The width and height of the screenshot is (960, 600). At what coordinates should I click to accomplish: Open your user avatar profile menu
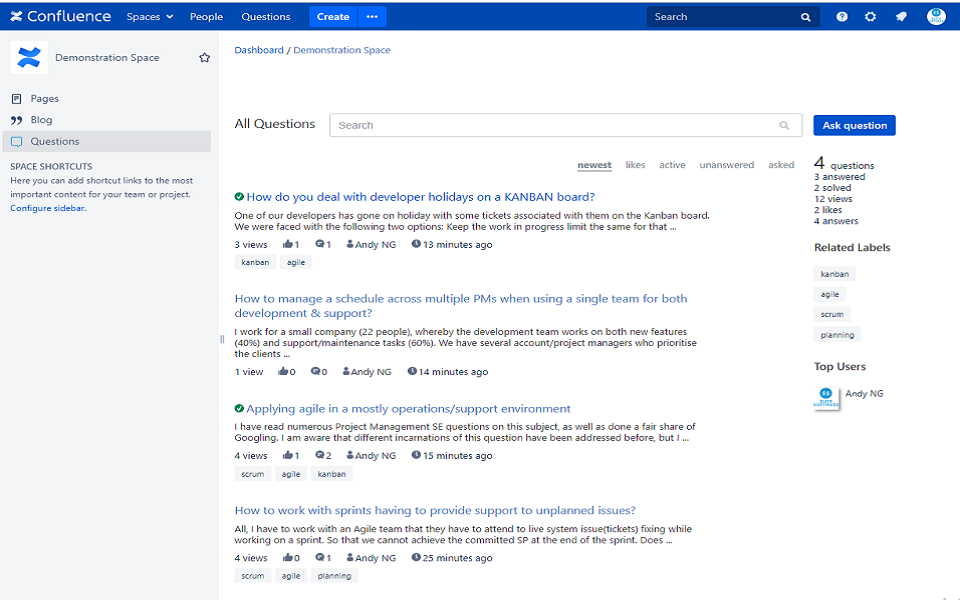935,16
